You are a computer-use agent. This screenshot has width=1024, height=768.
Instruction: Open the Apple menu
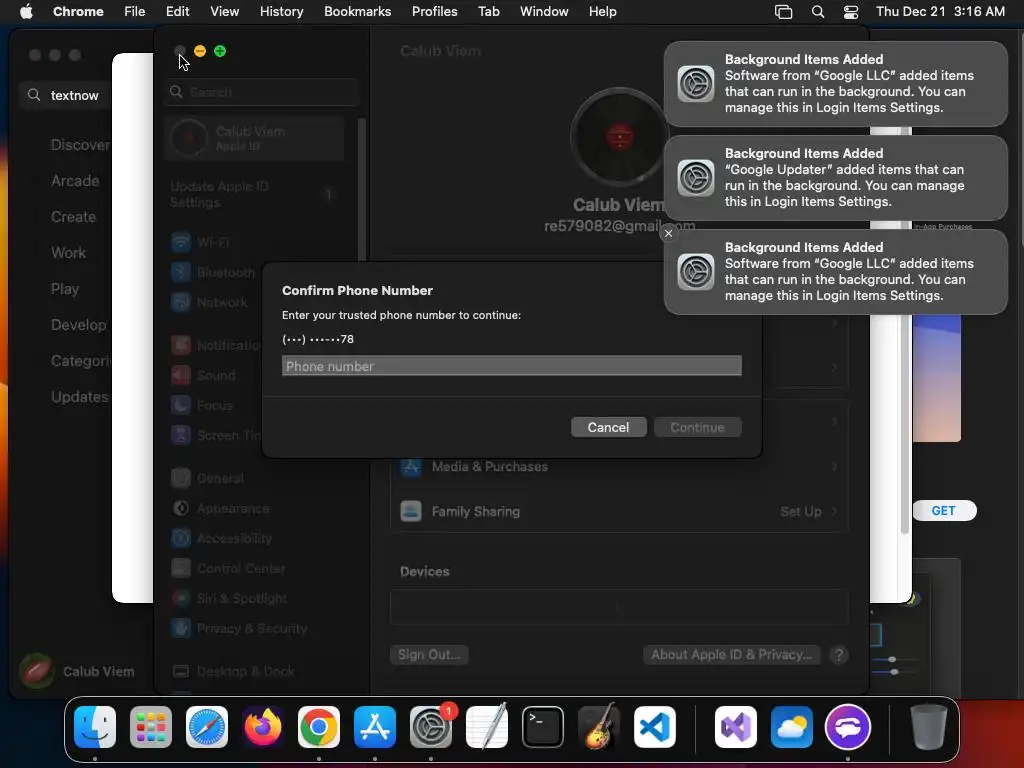26,11
